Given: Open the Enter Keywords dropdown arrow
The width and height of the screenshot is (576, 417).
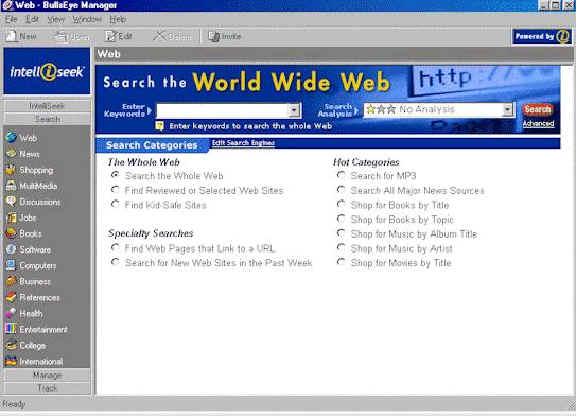Looking at the screenshot, I should 294,111.
